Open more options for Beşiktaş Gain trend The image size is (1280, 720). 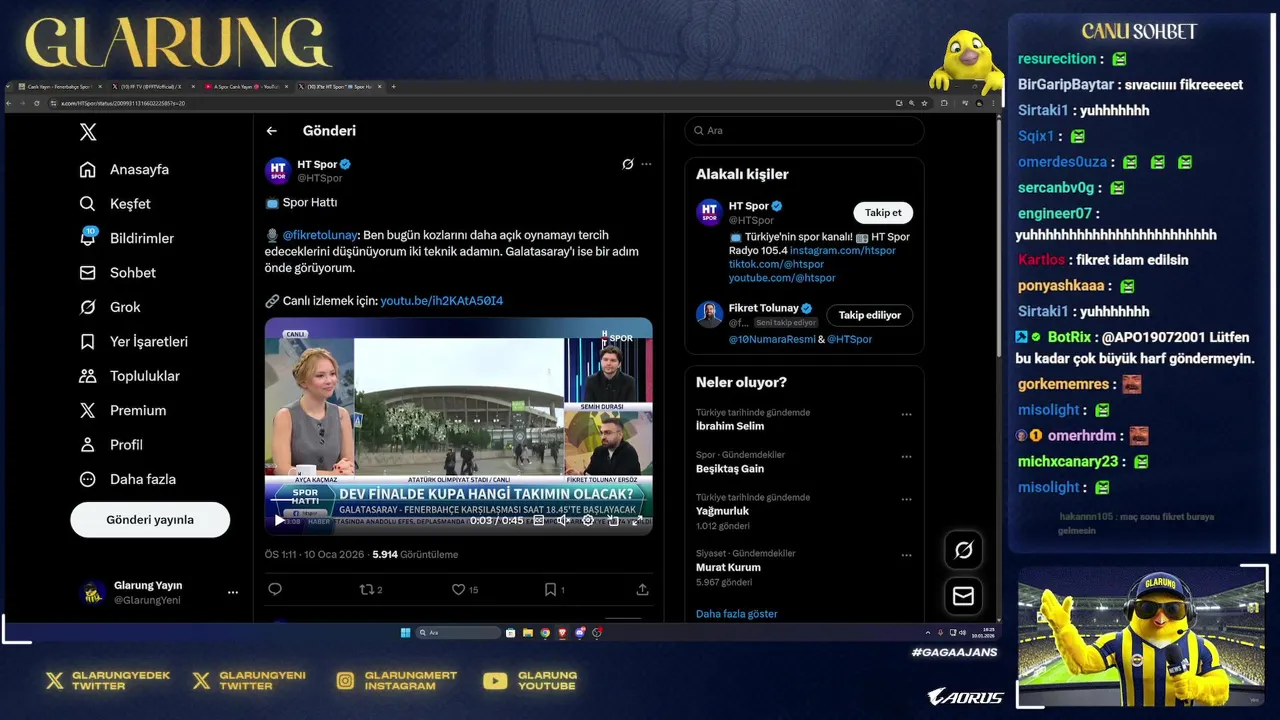(906, 457)
